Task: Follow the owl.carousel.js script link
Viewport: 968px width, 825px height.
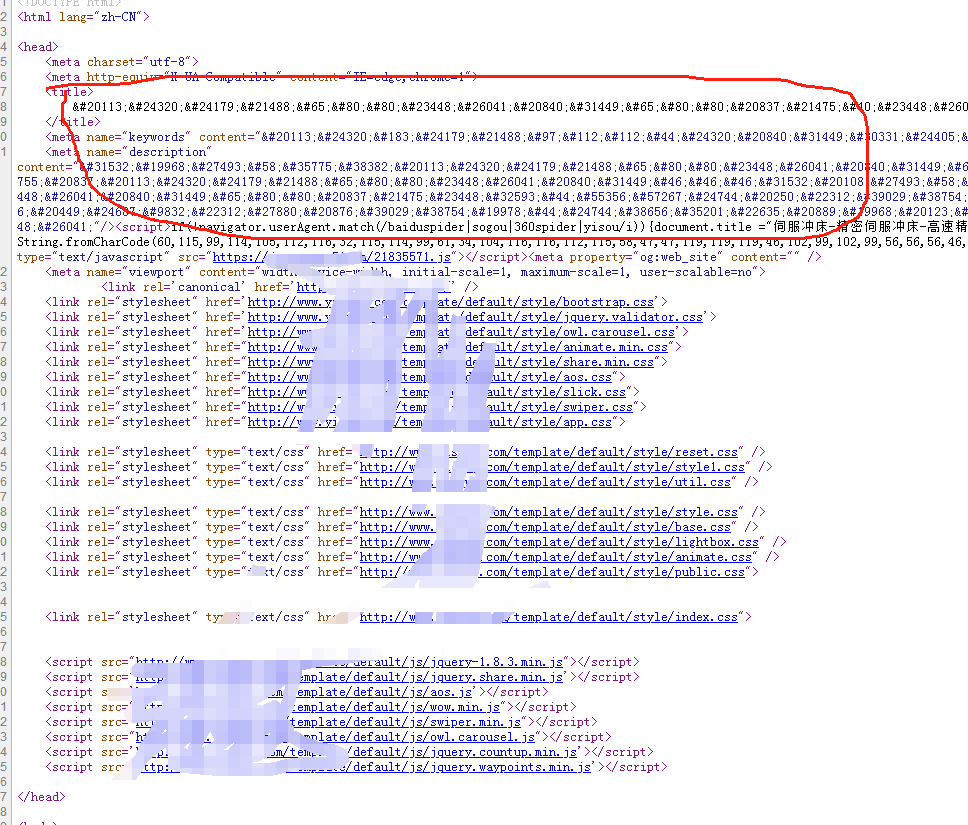Action: [x=335, y=737]
